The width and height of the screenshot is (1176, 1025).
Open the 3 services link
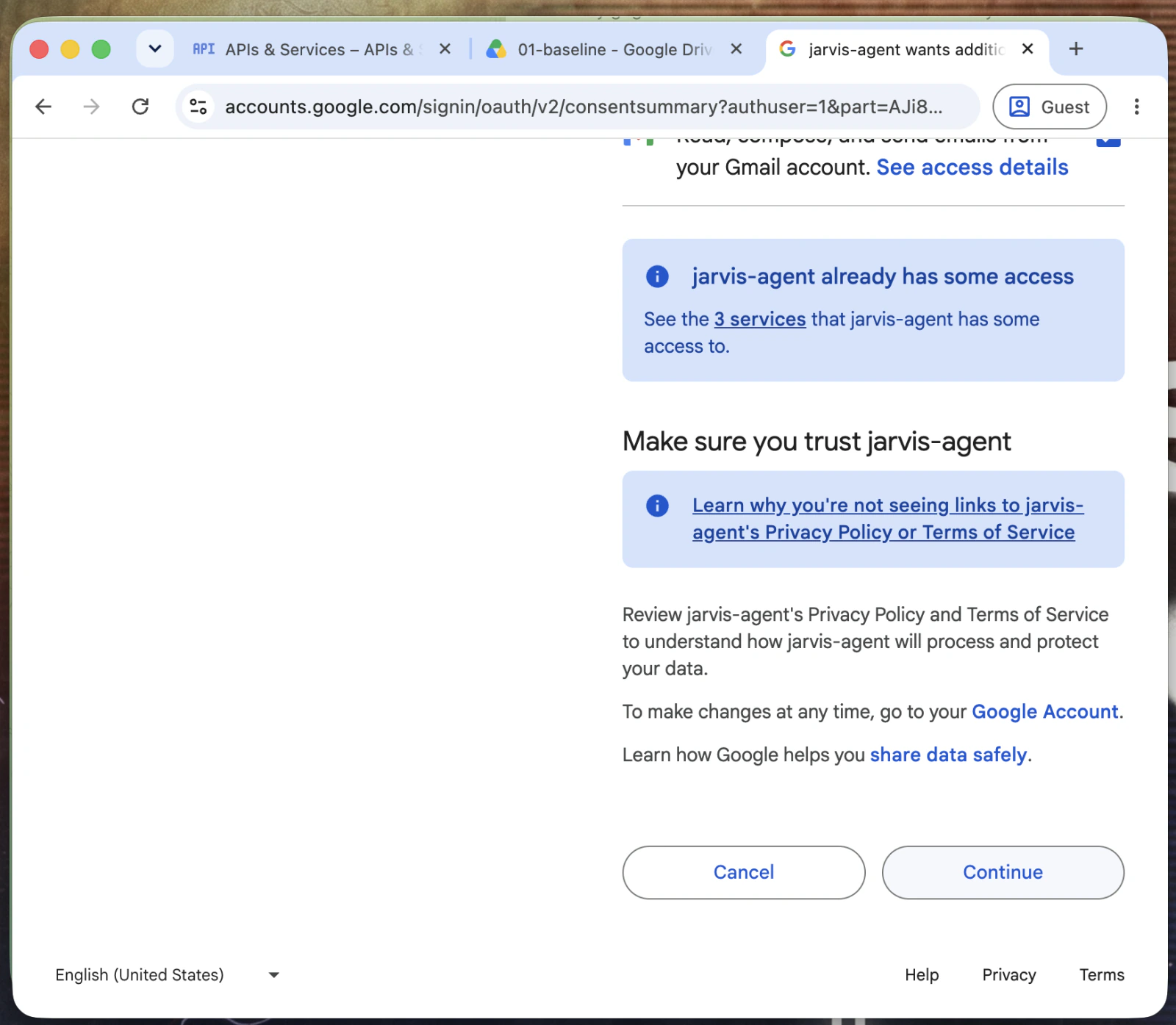click(x=760, y=320)
